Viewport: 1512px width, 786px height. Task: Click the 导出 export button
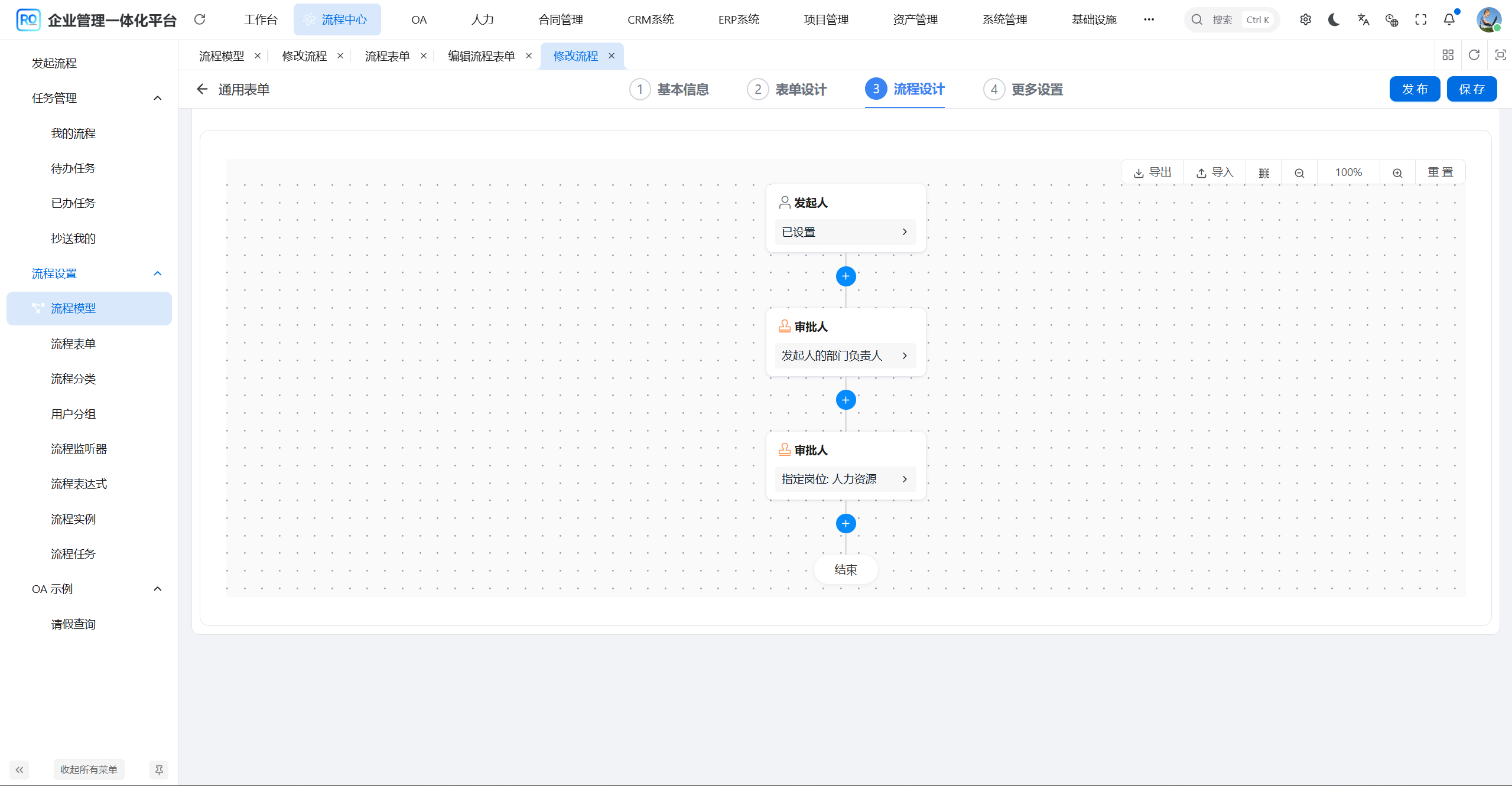tap(1152, 172)
